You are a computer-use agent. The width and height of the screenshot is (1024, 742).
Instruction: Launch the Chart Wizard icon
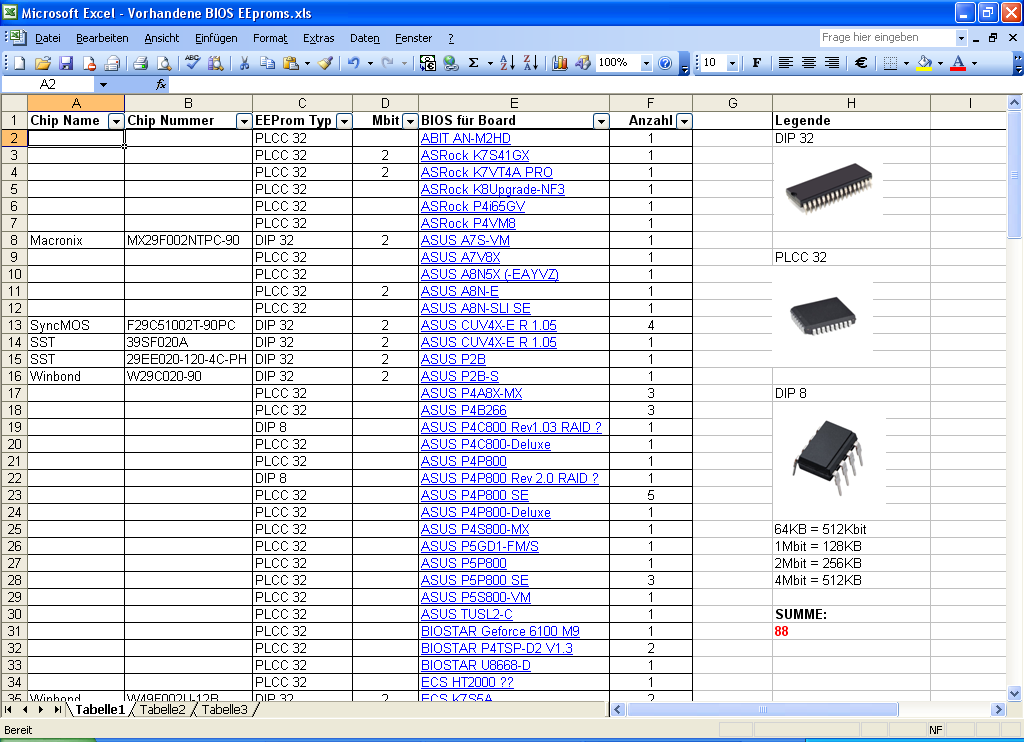(560, 63)
